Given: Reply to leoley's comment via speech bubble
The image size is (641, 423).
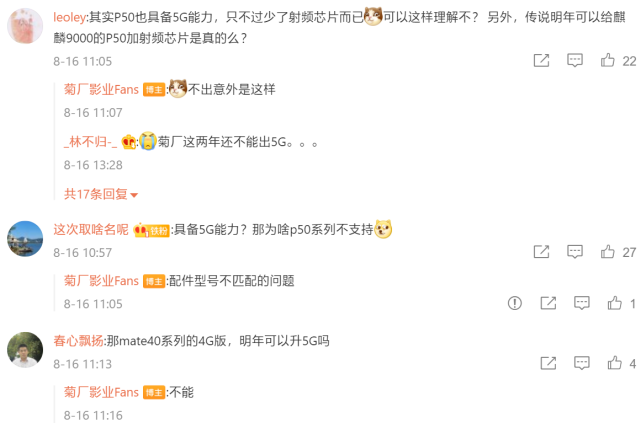Looking at the screenshot, I should pos(574,60).
